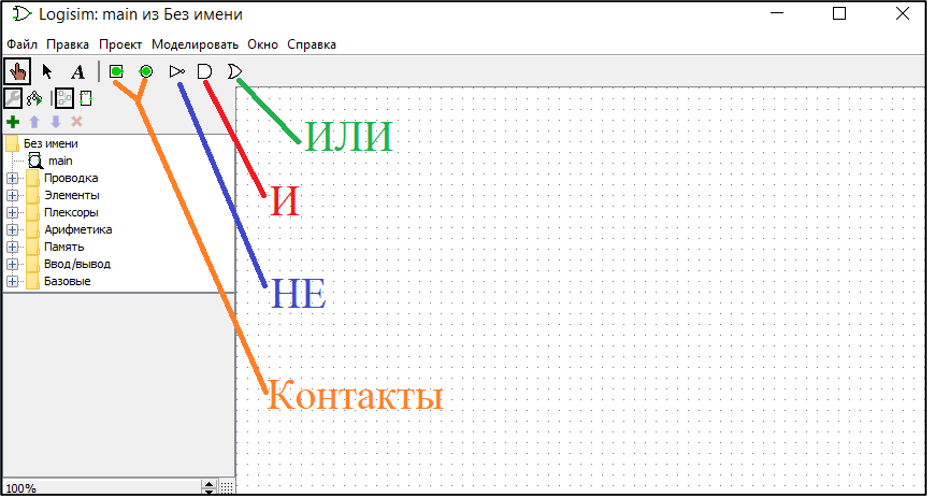
Task: Expand the Ввод/вывод library
Action: 12,264
